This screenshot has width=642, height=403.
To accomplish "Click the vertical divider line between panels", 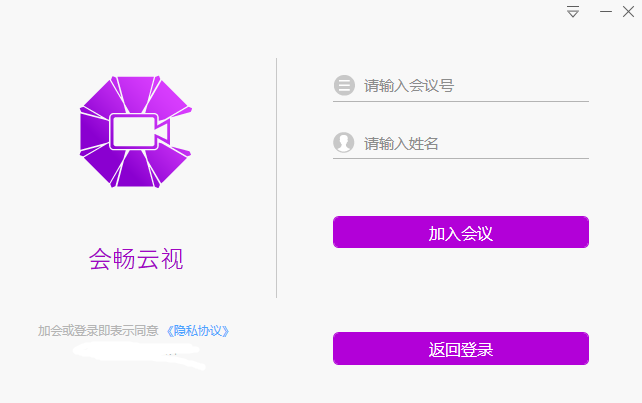I will click(x=277, y=178).
